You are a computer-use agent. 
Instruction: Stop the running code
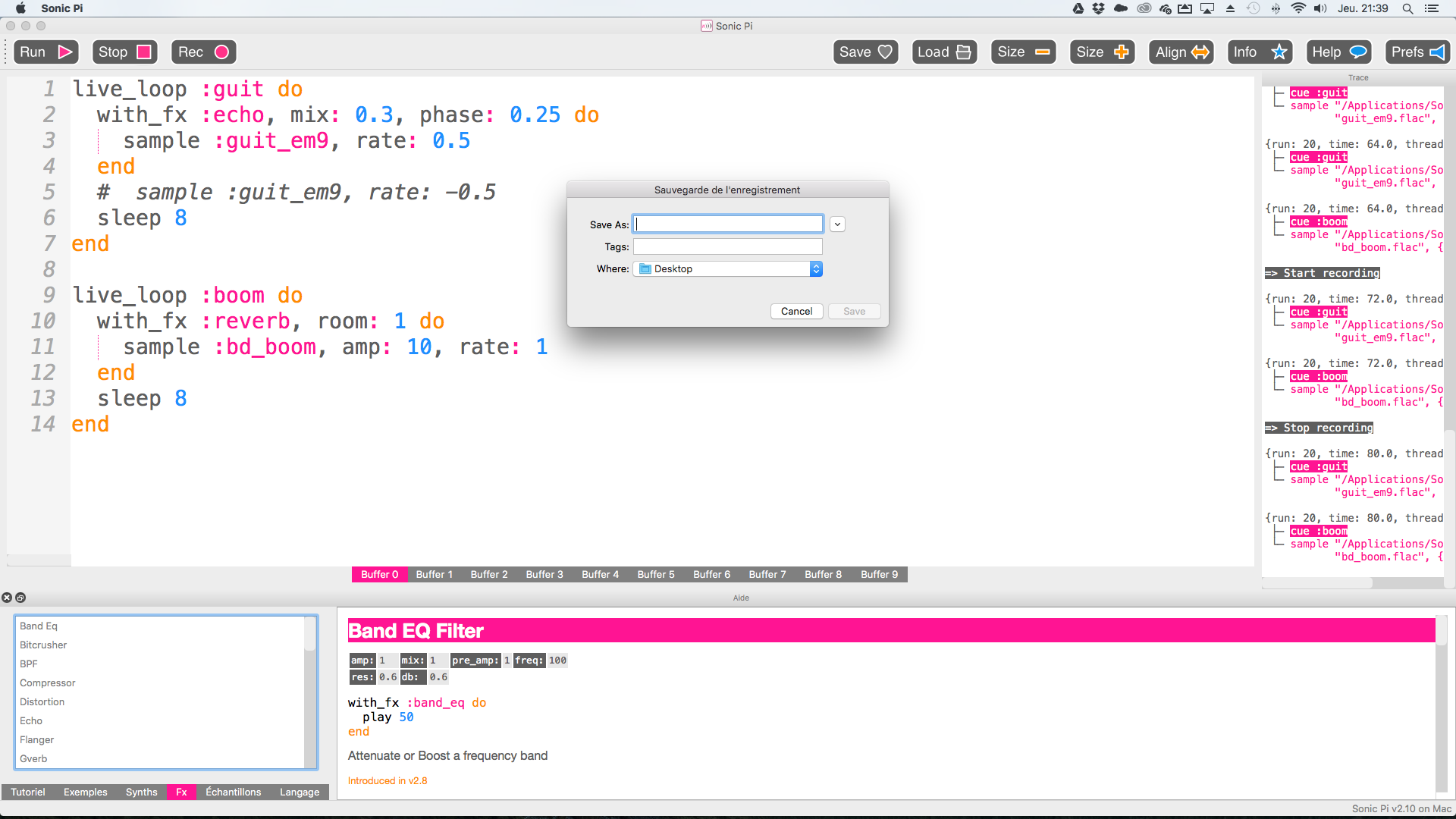(125, 52)
